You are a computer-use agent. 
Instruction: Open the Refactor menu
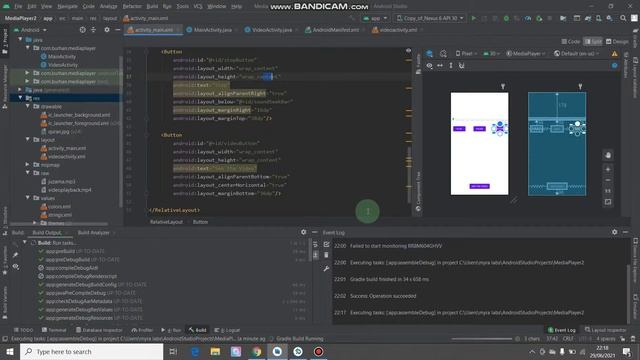(x=132, y=6)
